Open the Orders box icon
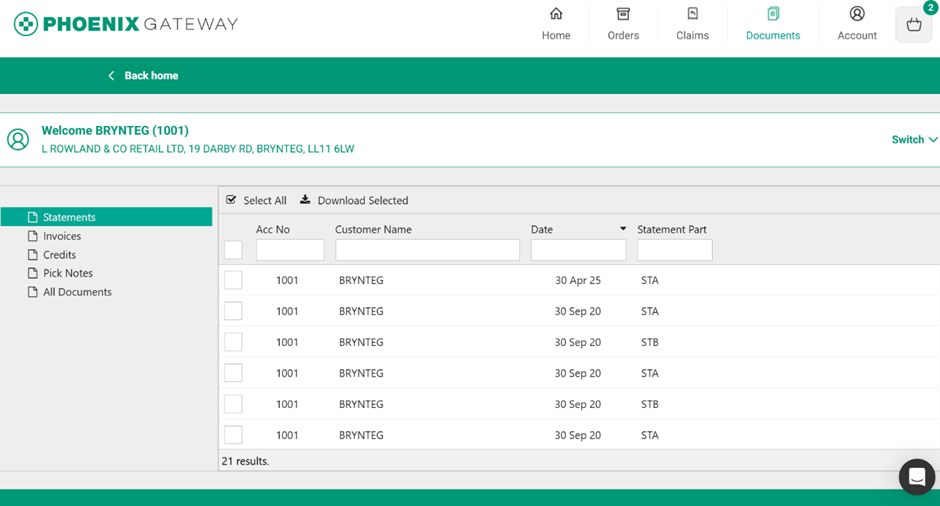940x506 pixels. (623, 14)
